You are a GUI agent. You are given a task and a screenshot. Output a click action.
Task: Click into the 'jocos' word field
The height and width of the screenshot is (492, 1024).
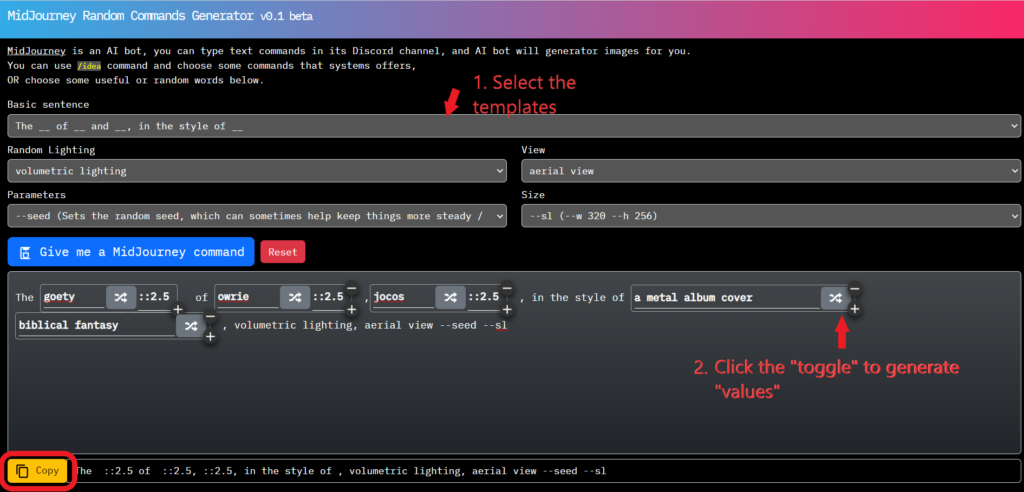pos(403,297)
